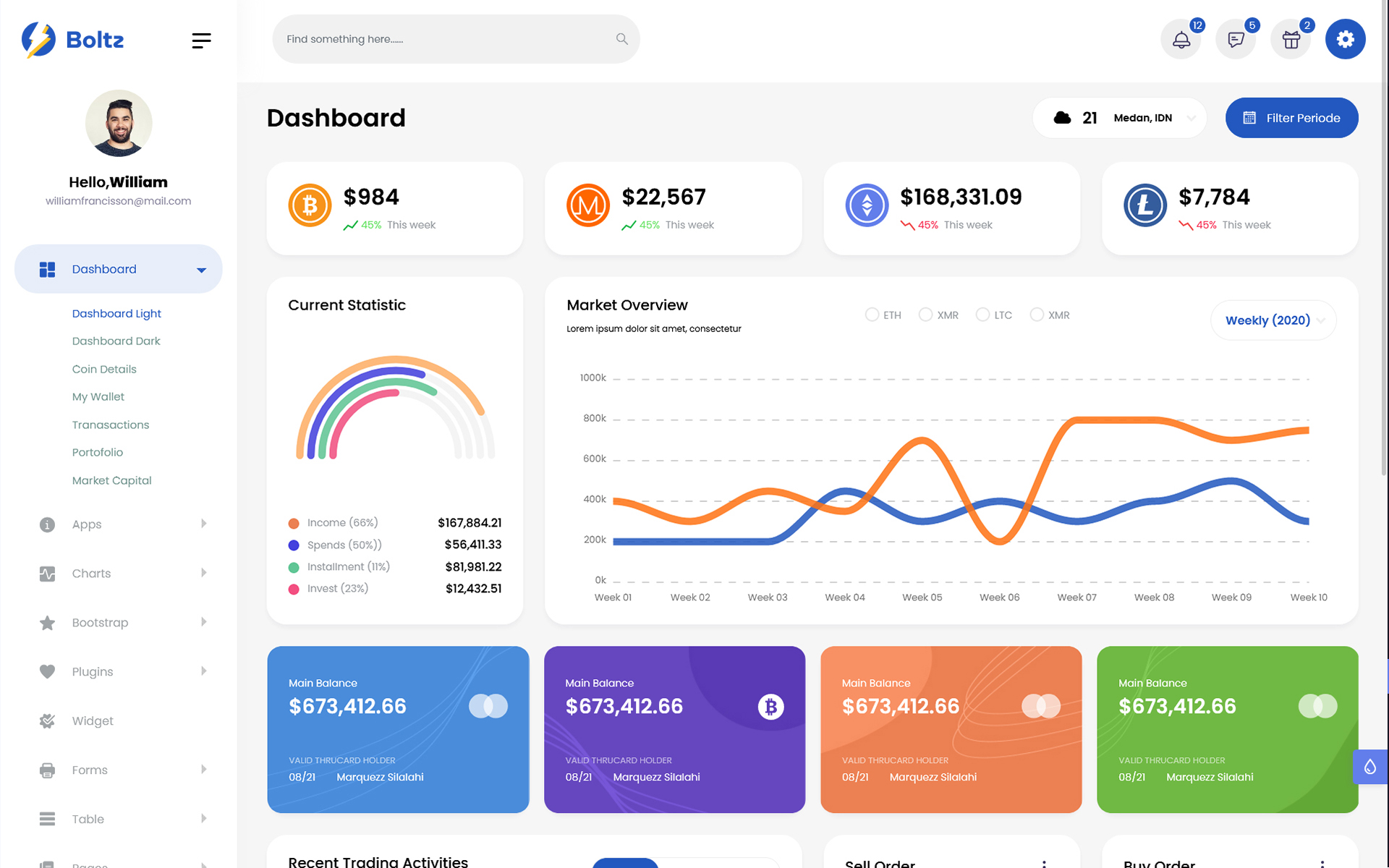Open the Medan, IDN location dropdown

(1143, 118)
